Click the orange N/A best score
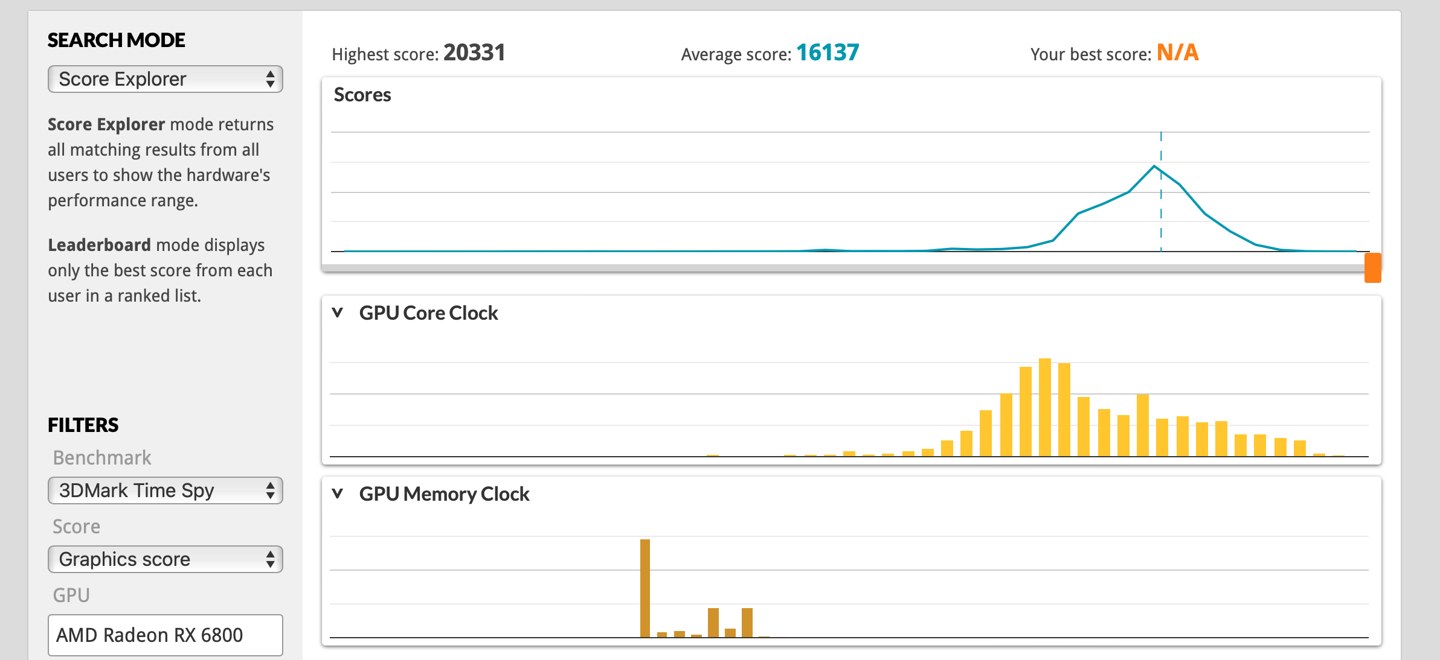This screenshot has height=660, width=1440. [x=1177, y=53]
